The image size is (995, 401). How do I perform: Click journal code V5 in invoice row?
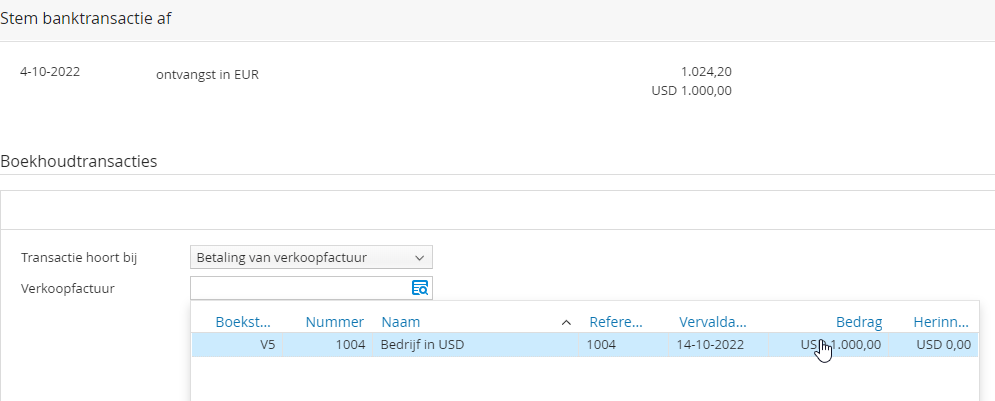(265, 345)
